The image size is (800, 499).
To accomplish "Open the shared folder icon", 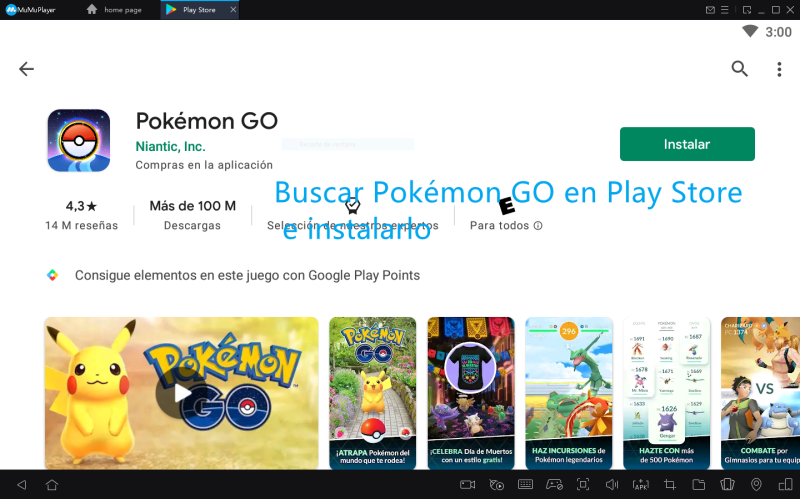I will [699, 485].
